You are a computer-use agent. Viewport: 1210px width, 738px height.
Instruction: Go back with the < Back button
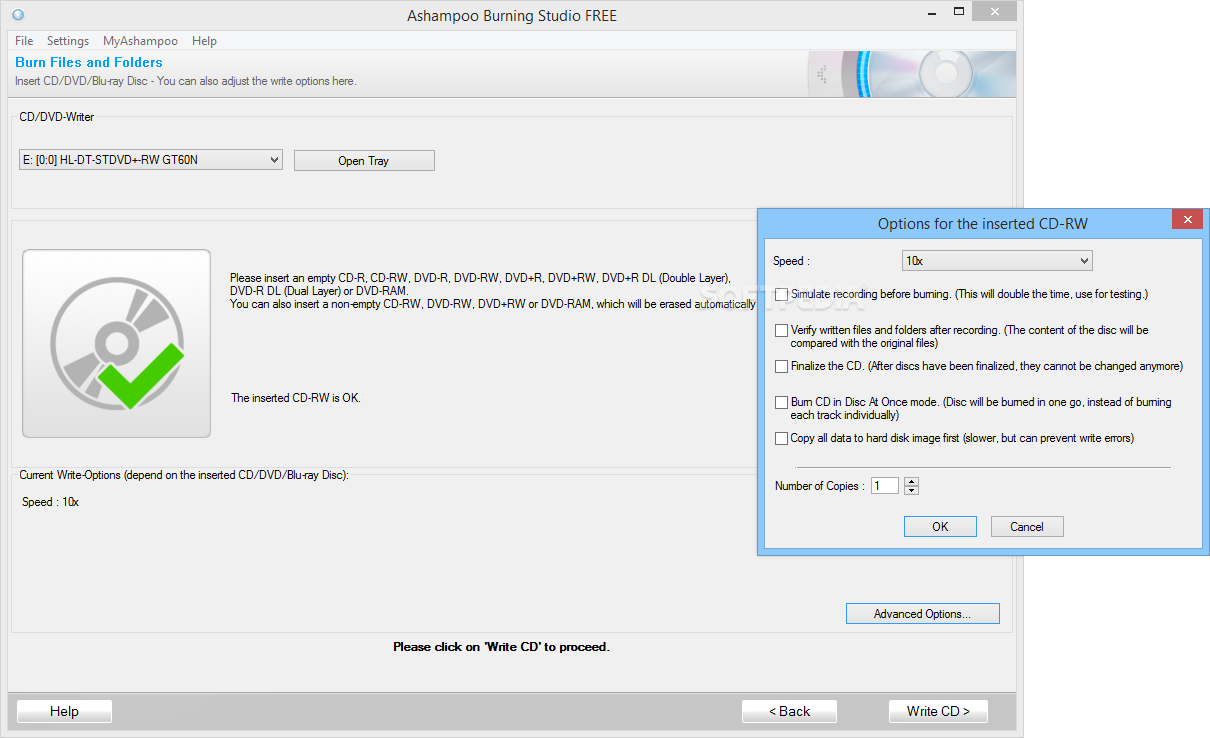(x=789, y=711)
